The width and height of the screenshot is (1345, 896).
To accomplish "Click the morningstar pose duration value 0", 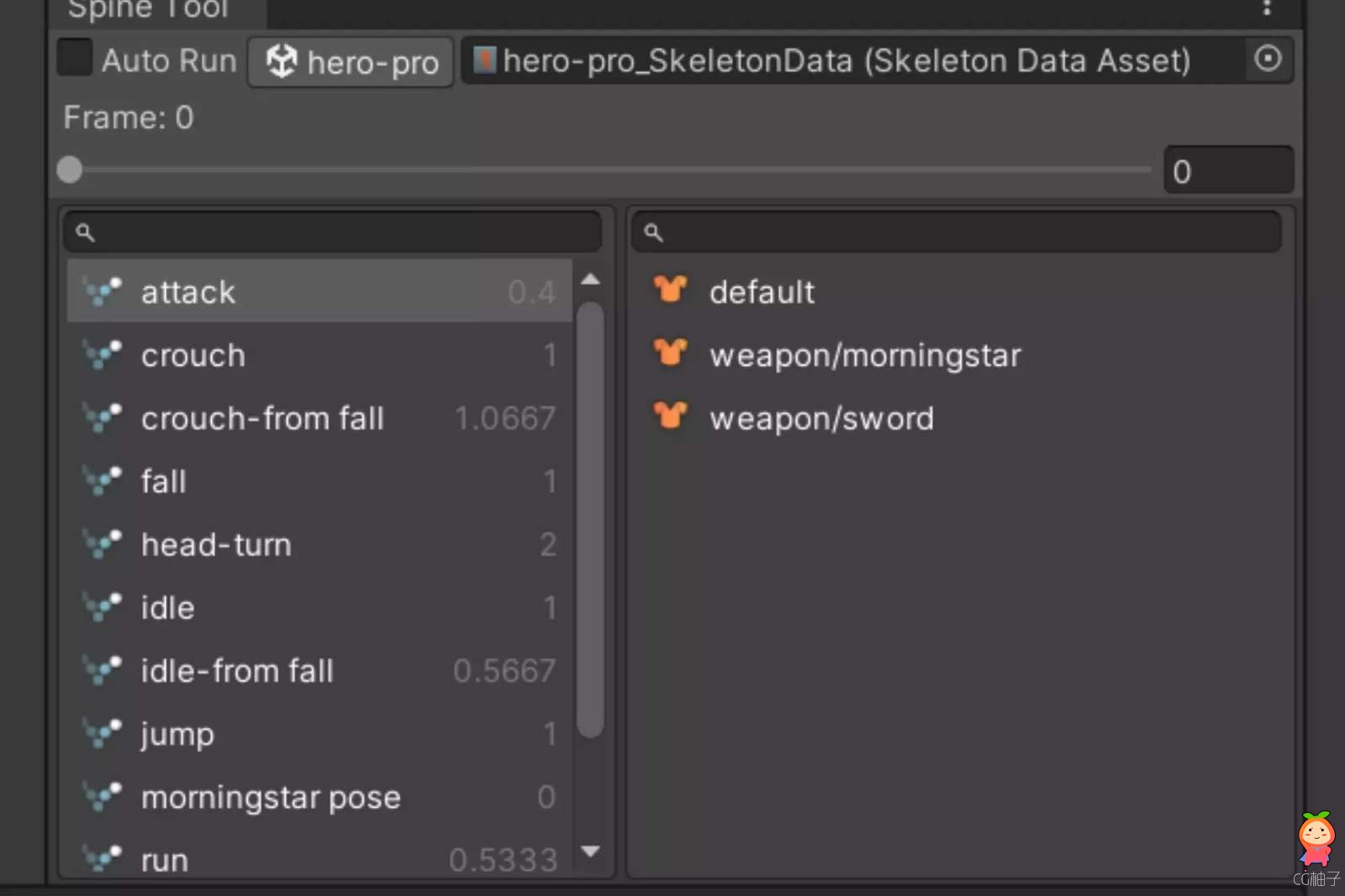I will coord(546,797).
